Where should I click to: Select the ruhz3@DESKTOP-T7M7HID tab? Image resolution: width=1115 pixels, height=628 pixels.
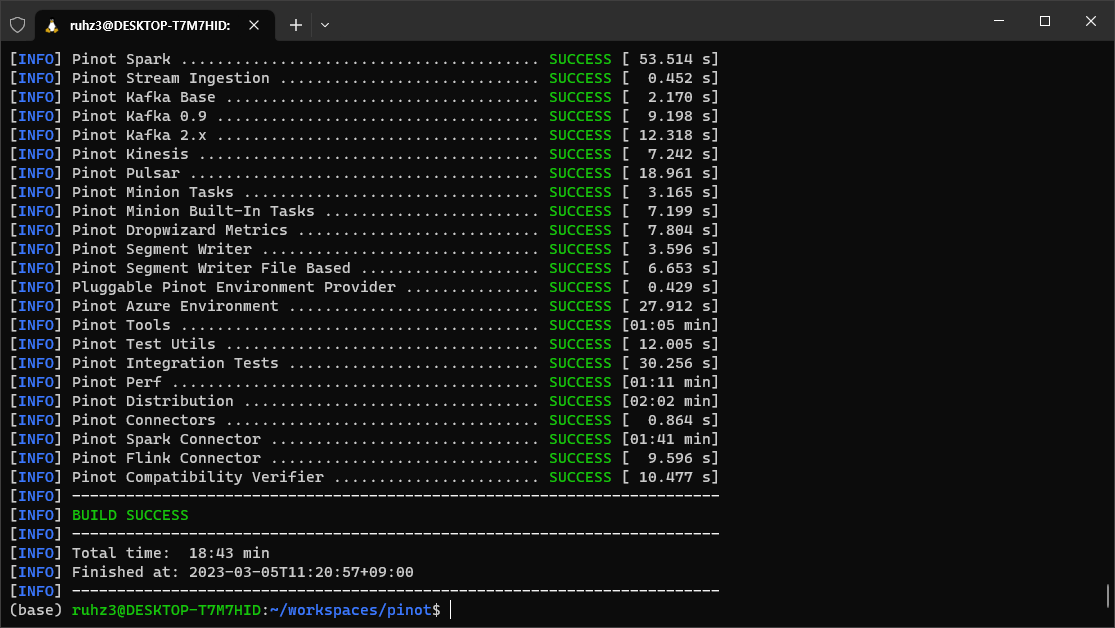(154, 26)
